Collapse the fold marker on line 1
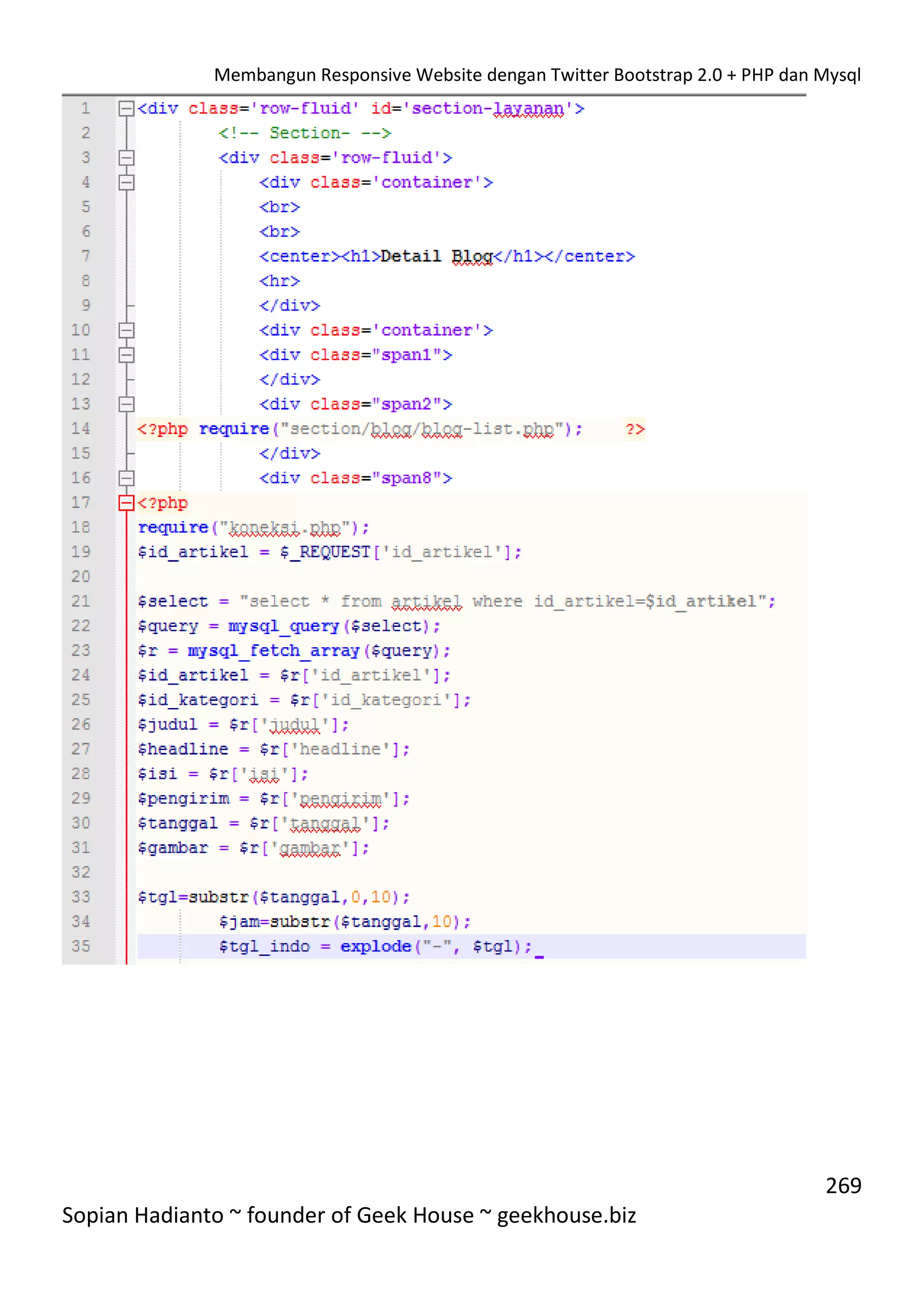 coord(126,108)
